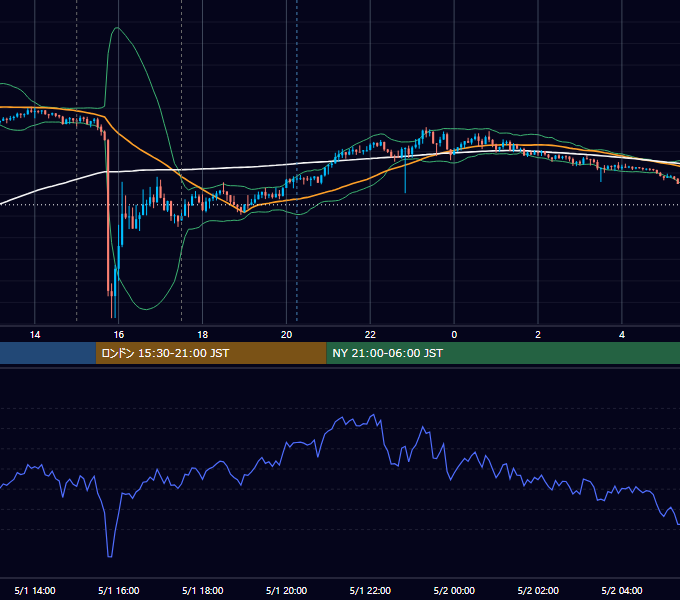The width and height of the screenshot is (680, 600).
Task: Click the 22 hour axis label
Action: [x=370, y=335]
